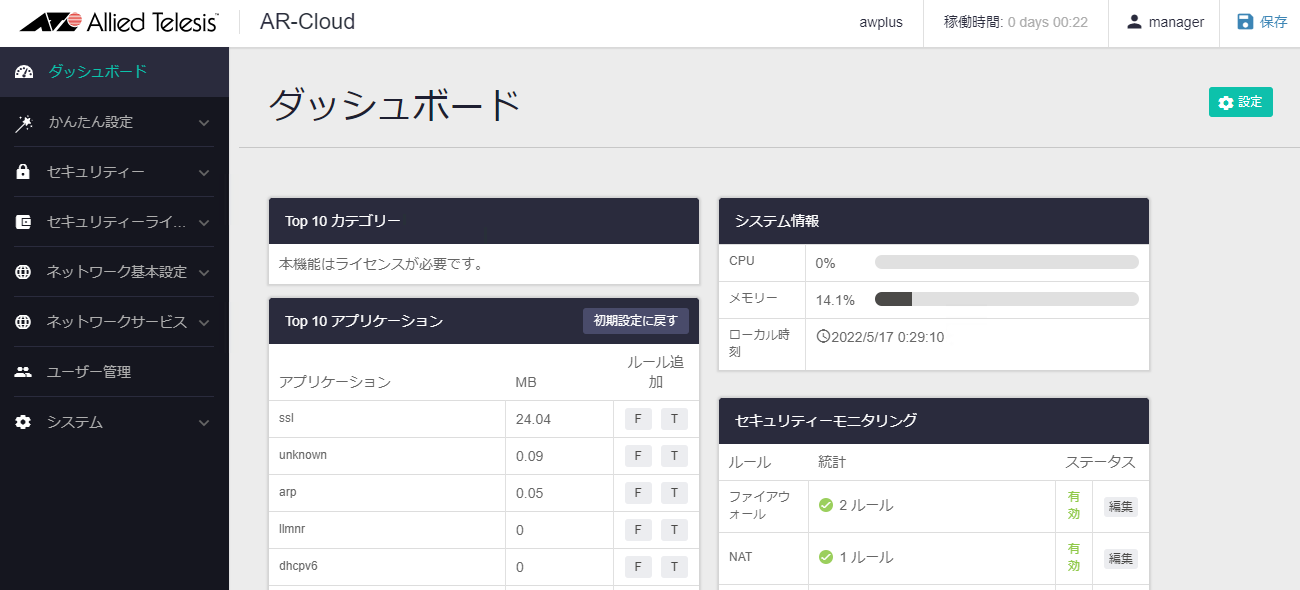Toggle the F rule button for ssl
The height and width of the screenshot is (590, 1300).
[x=638, y=419]
